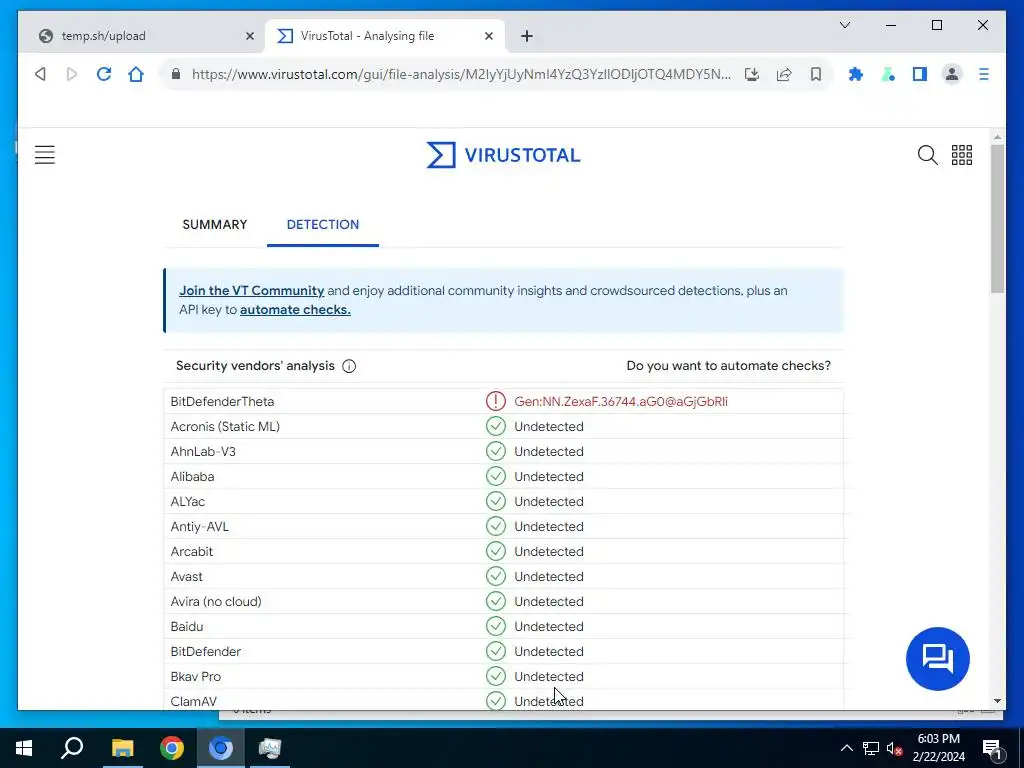1024x768 pixels.
Task: Open the browser main menu
Action: (984, 74)
